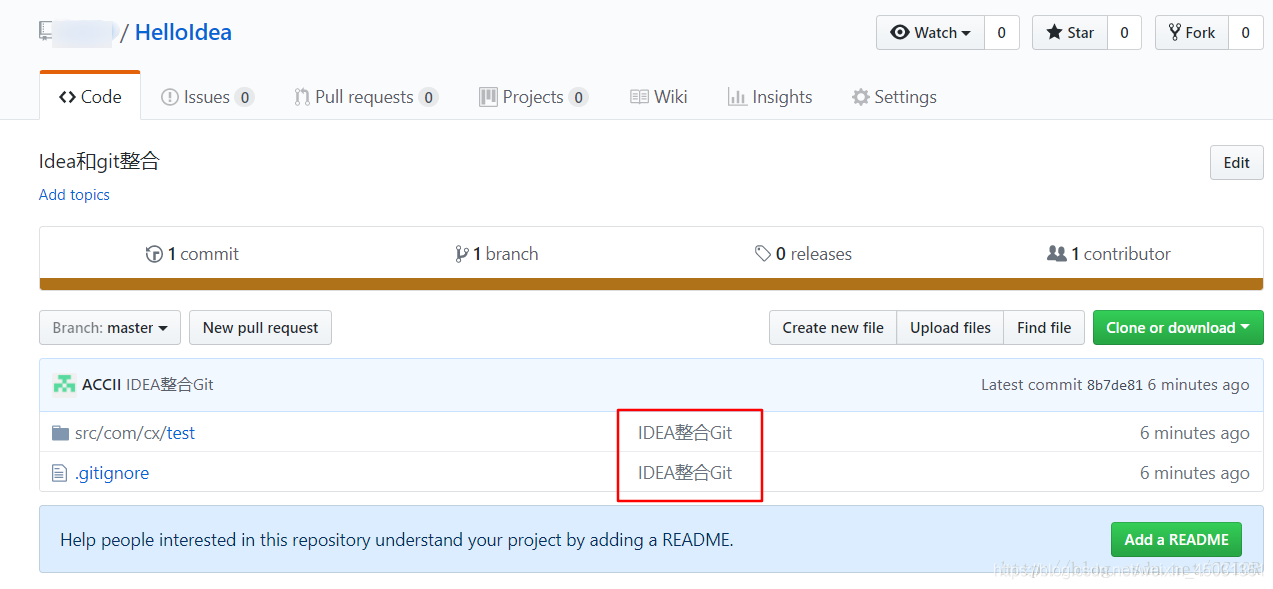Click the Projects tab board icon
This screenshot has height=589, width=1273.
click(x=488, y=97)
